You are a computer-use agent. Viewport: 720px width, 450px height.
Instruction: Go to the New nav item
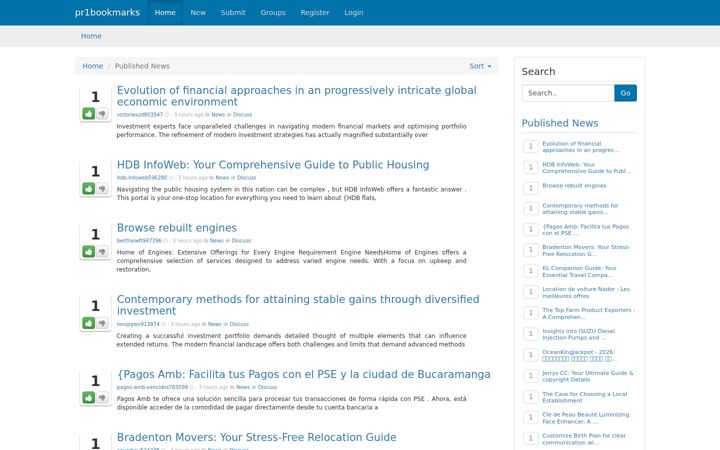198,12
